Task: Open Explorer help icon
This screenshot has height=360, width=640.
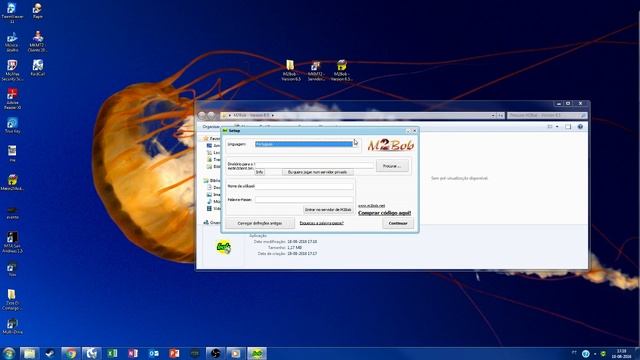Action: (x=580, y=127)
